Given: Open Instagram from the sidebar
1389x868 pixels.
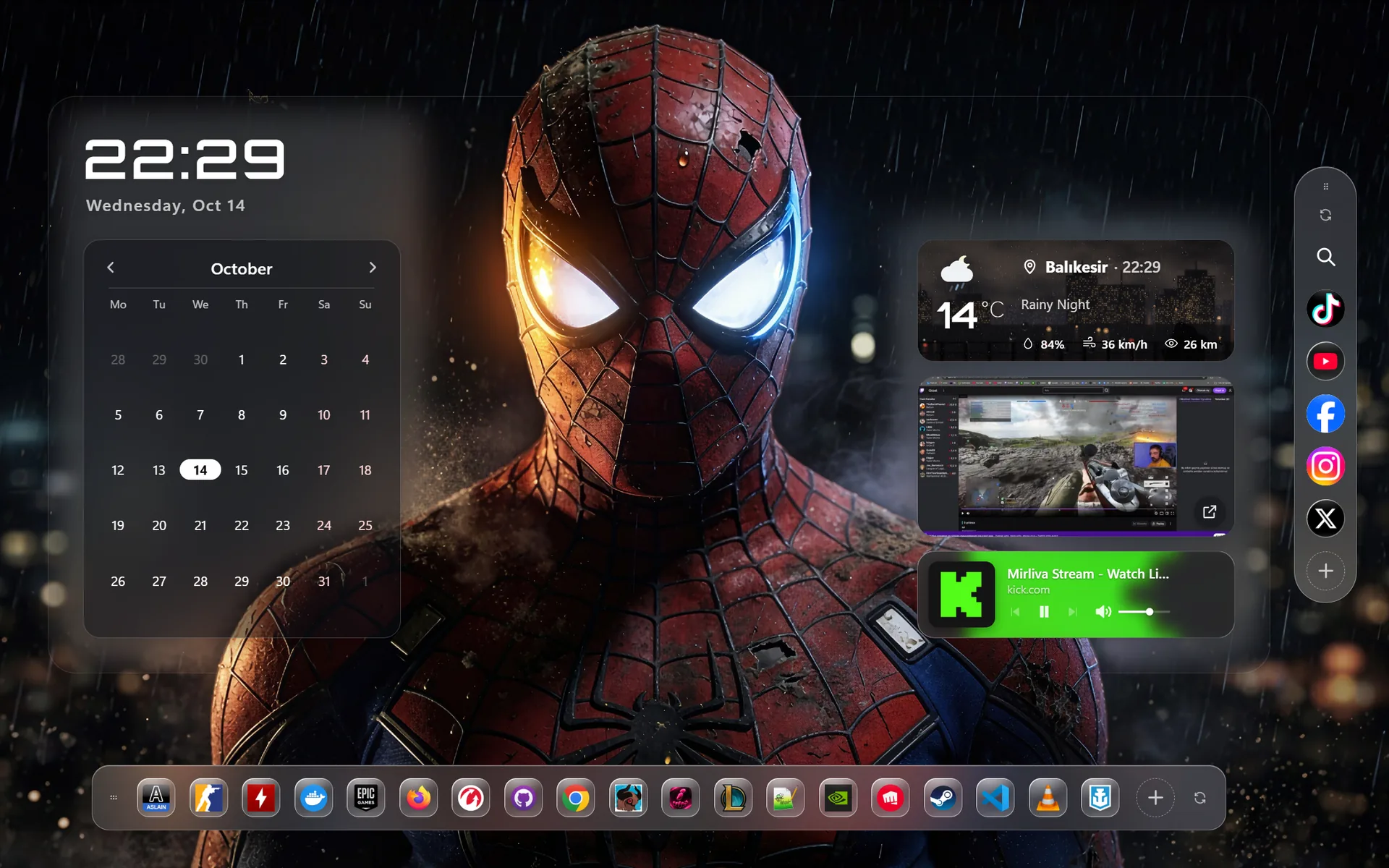Looking at the screenshot, I should coord(1325,466).
